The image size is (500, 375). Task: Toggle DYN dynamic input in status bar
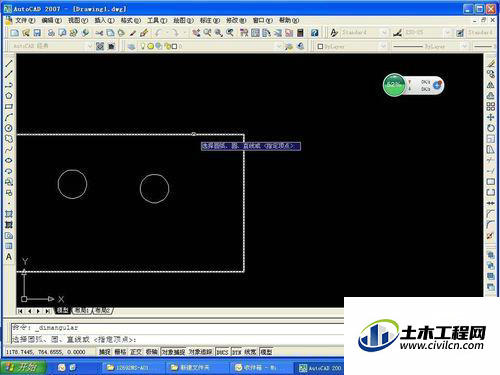[x=237, y=352]
